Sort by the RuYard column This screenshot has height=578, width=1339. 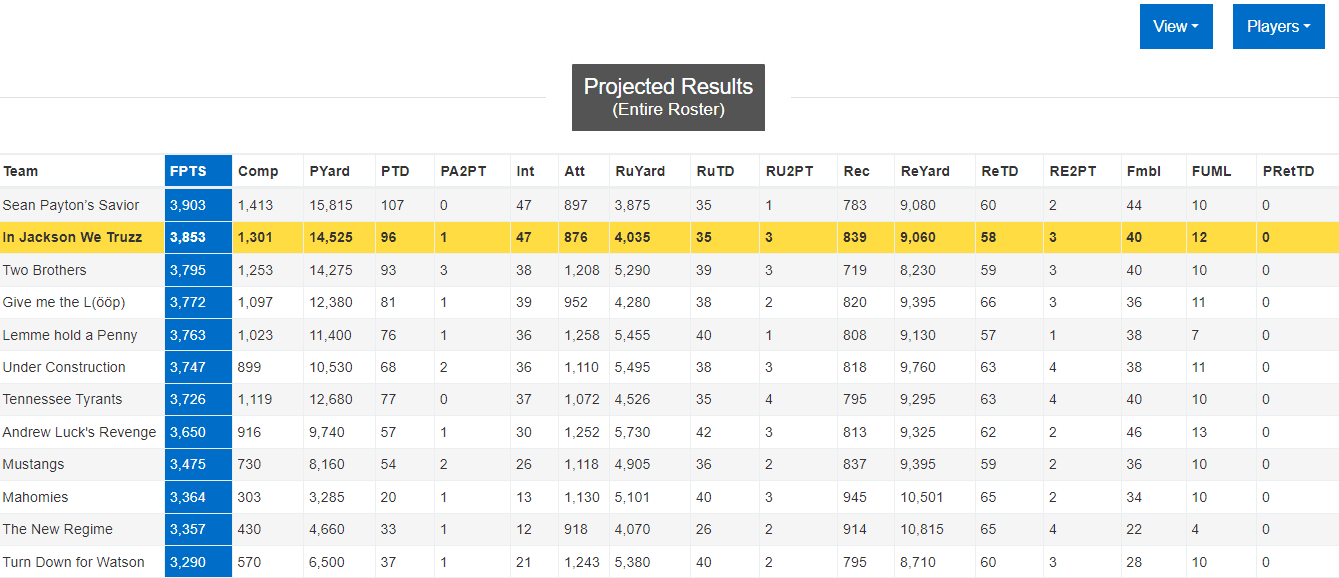[x=639, y=171]
